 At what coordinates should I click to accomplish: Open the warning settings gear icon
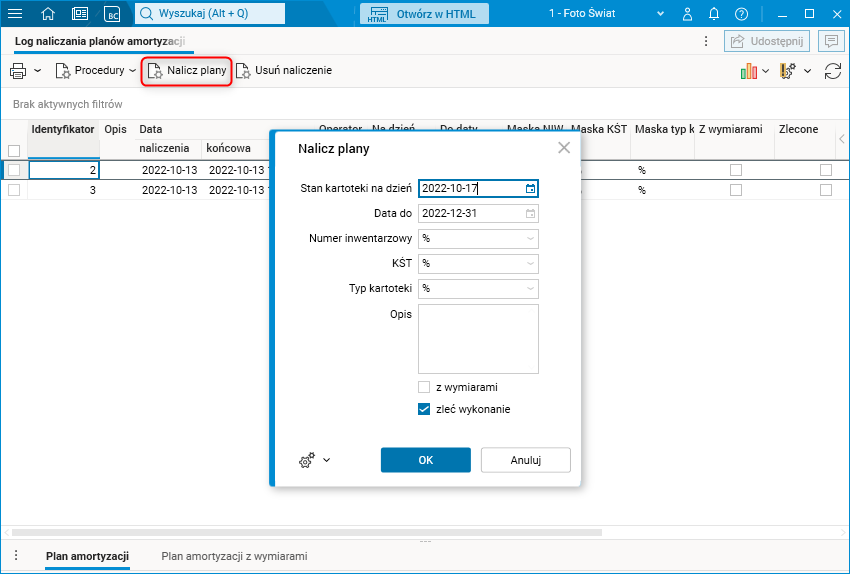(788, 70)
